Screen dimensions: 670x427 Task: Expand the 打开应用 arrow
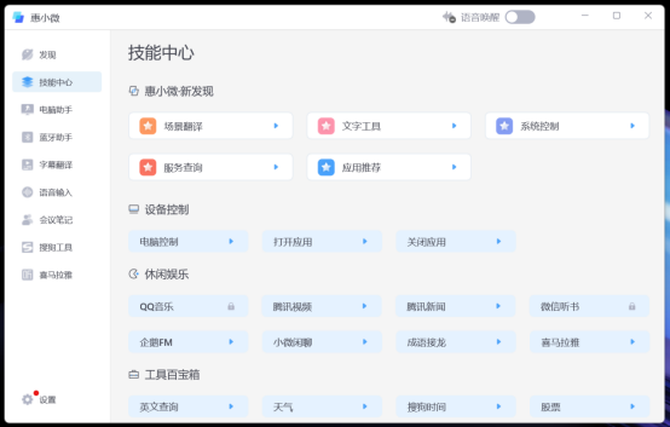(x=365, y=241)
